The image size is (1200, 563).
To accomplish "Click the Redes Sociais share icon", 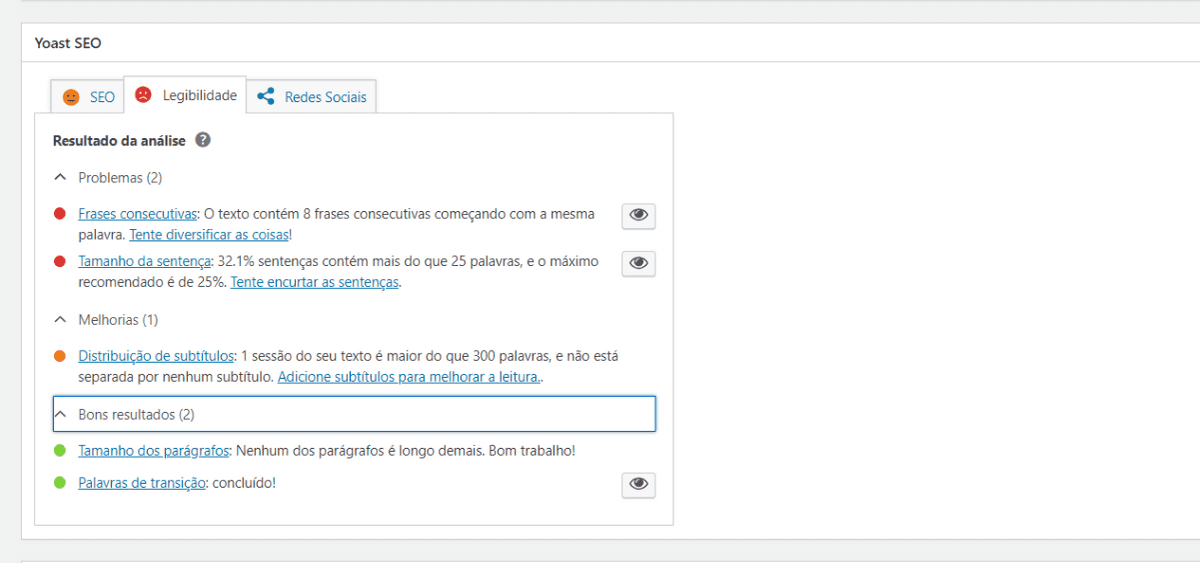I will tap(266, 97).
